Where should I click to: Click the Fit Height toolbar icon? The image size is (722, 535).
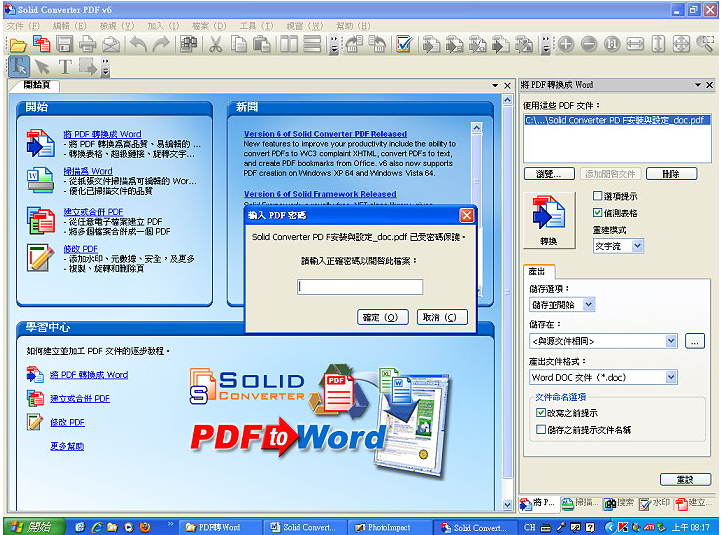pos(658,45)
